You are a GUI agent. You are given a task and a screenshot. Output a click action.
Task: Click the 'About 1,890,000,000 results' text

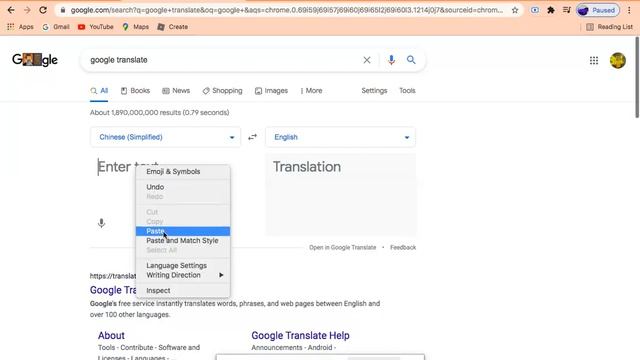click(x=160, y=113)
